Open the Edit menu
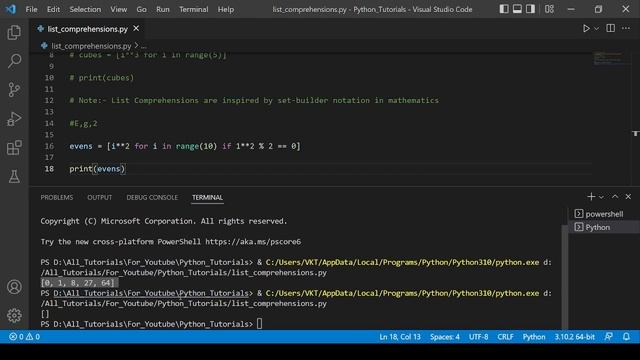 tap(53, 9)
